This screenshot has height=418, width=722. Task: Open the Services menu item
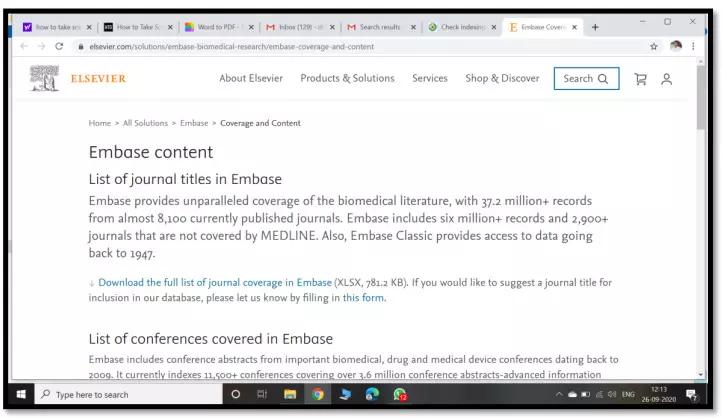click(x=429, y=79)
